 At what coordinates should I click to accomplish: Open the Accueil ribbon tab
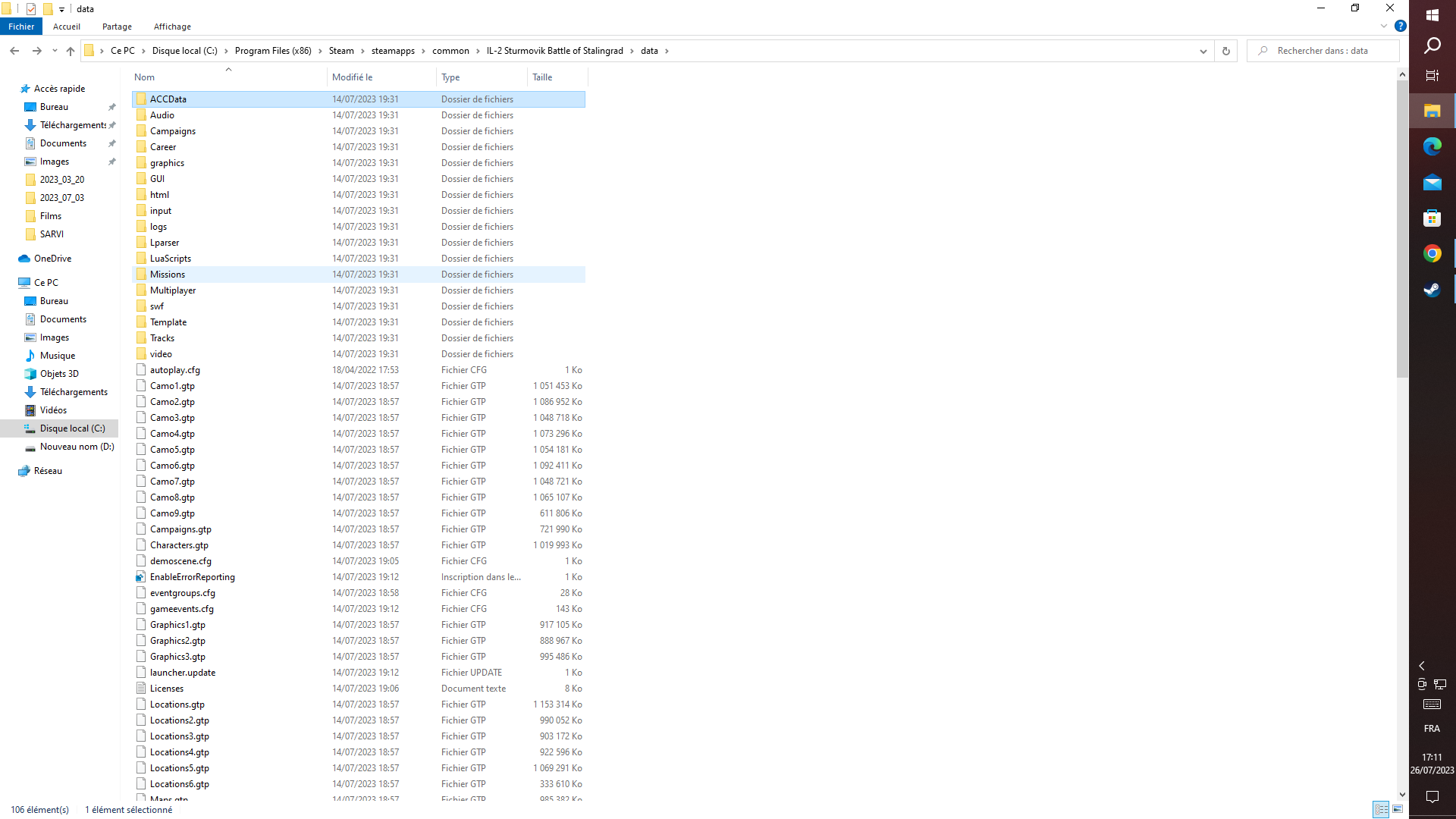tap(67, 27)
